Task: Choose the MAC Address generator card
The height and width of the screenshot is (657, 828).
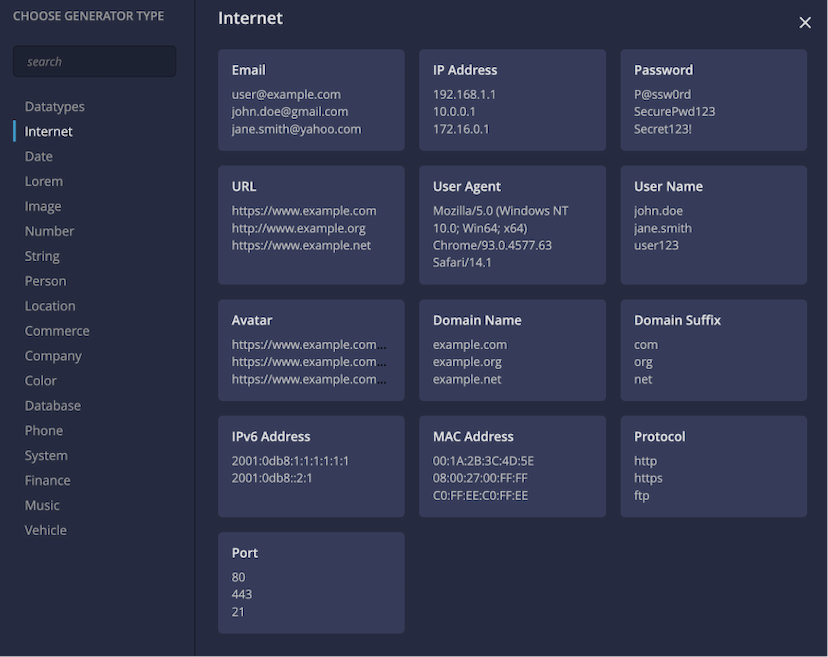Action: pos(512,466)
